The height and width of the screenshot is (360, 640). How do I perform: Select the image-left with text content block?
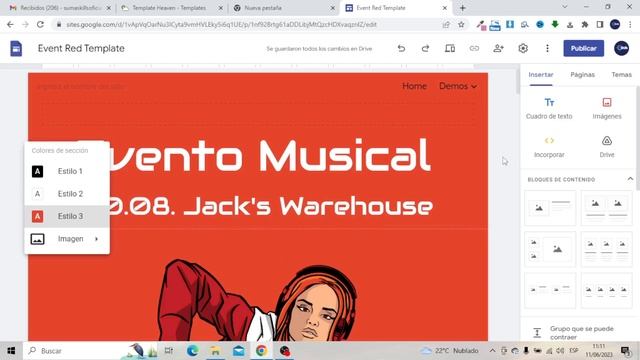550,208
